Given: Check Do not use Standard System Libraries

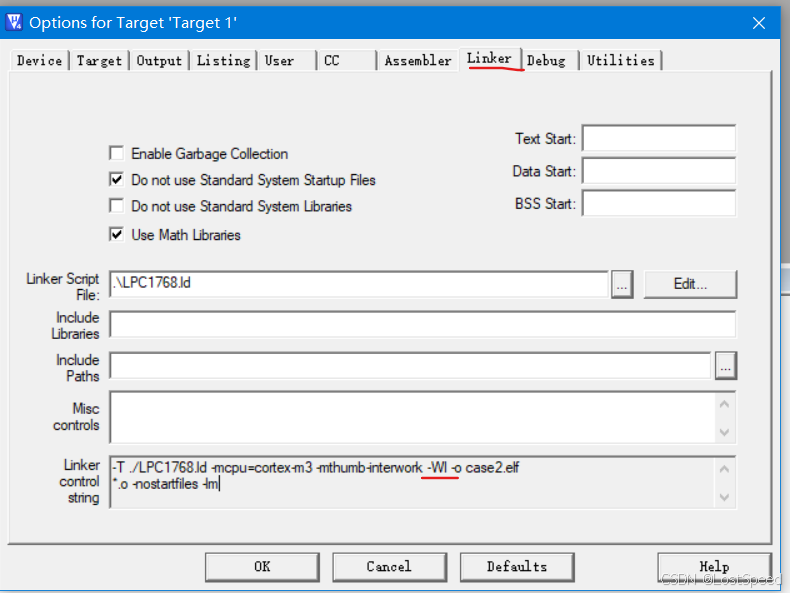Looking at the screenshot, I should [116, 206].
